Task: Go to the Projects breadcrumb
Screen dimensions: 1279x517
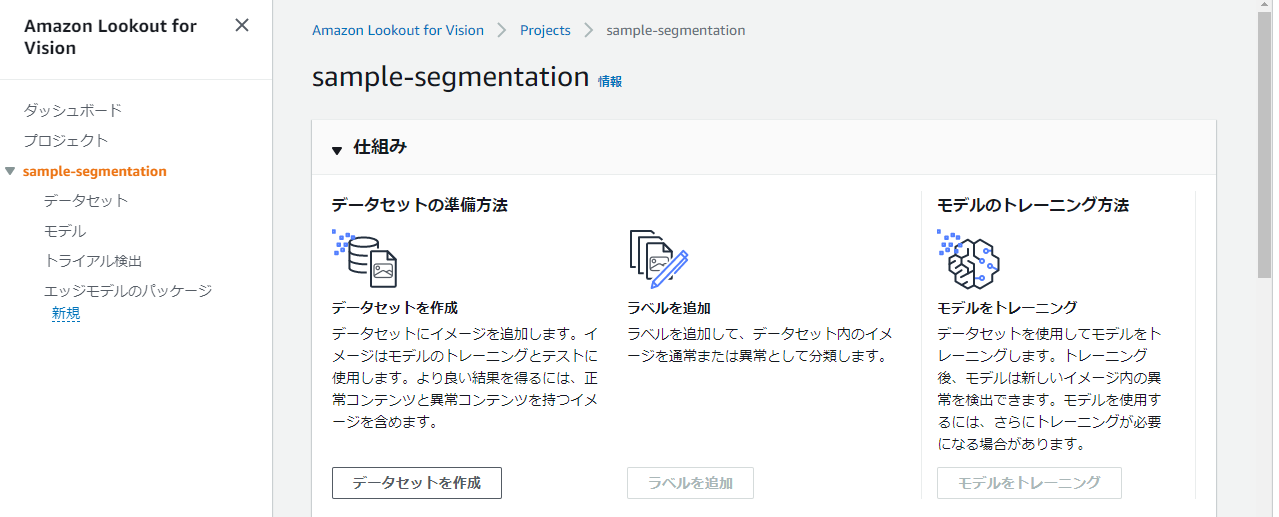Action: pyautogui.click(x=545, y=30)
